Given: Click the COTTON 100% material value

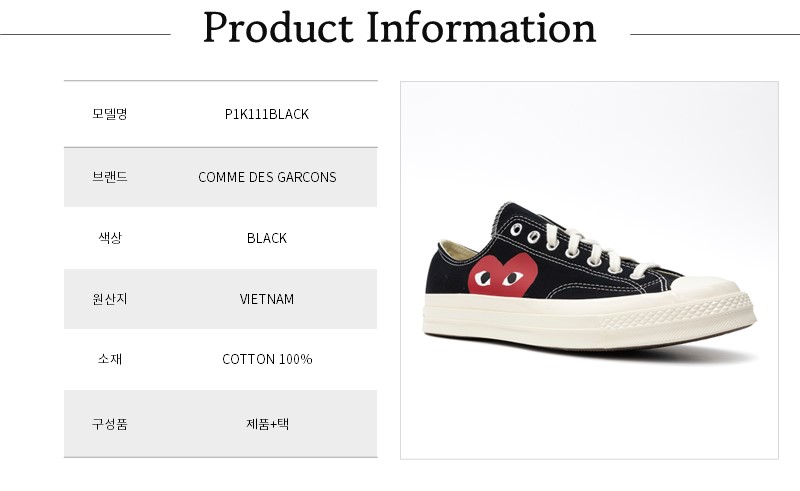Looking at the screenshot, I should point(267,359).
